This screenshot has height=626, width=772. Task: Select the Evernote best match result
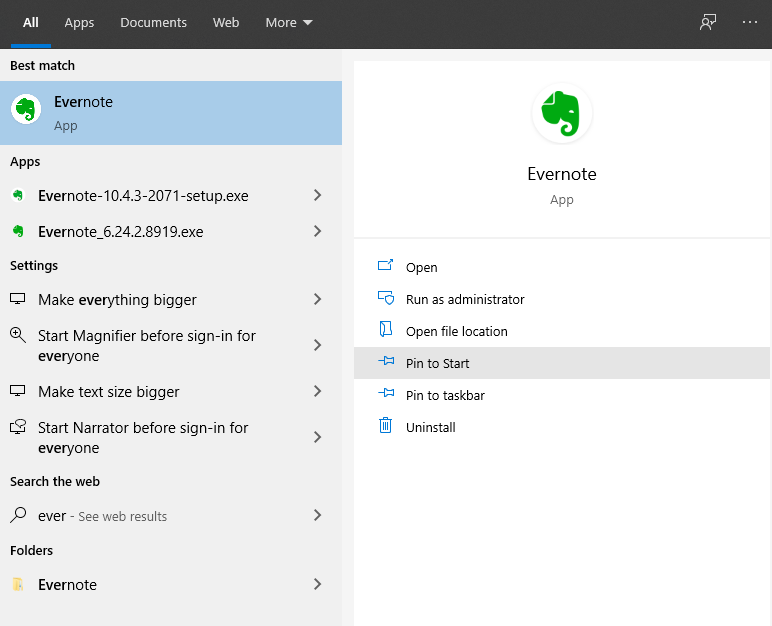[170, 113]
